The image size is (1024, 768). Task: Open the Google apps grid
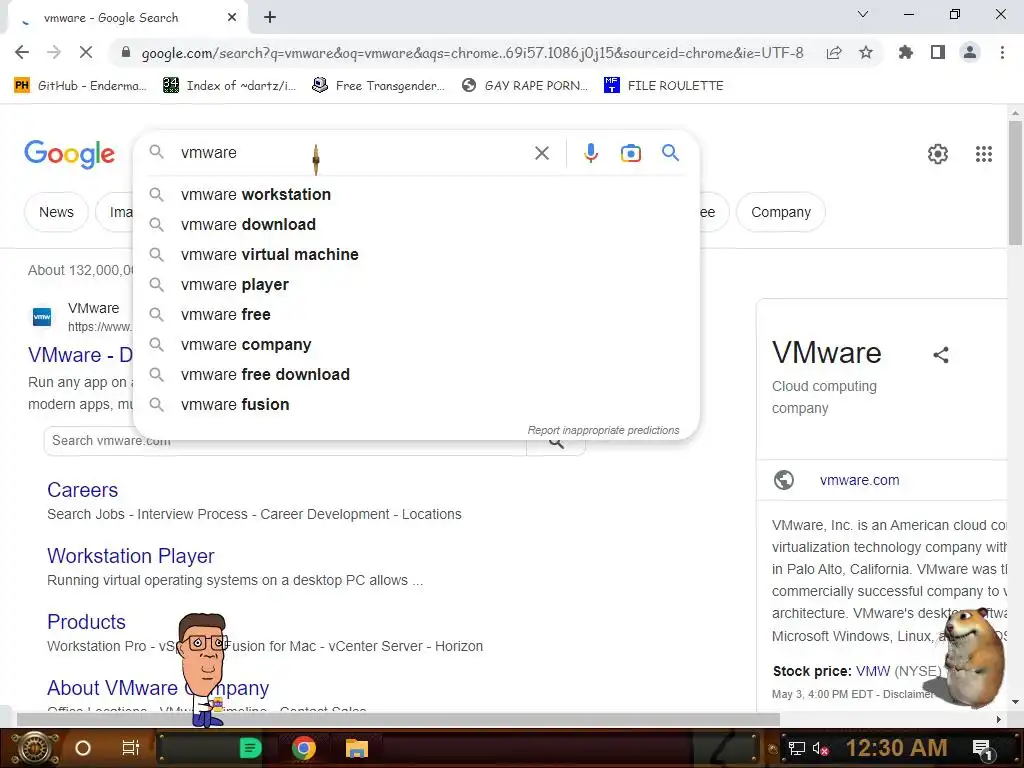pos(984,154)
